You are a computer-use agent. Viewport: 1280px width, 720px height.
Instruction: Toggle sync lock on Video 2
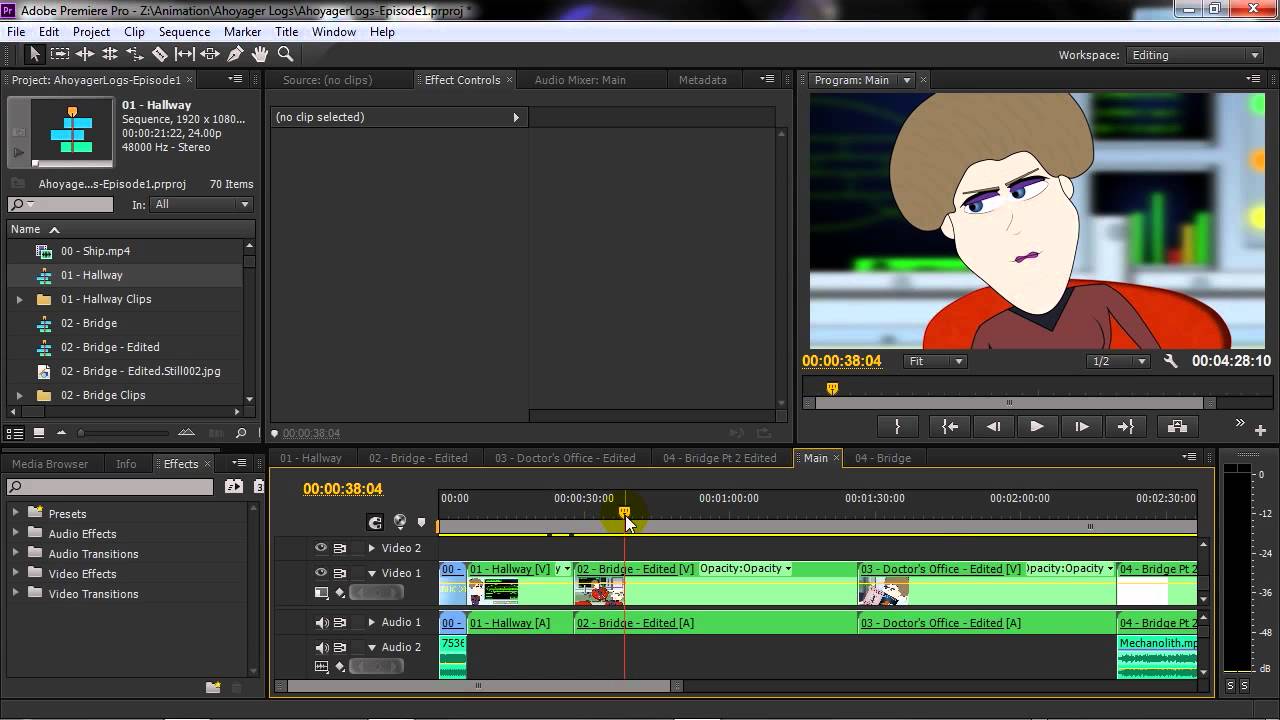point(340,548)
